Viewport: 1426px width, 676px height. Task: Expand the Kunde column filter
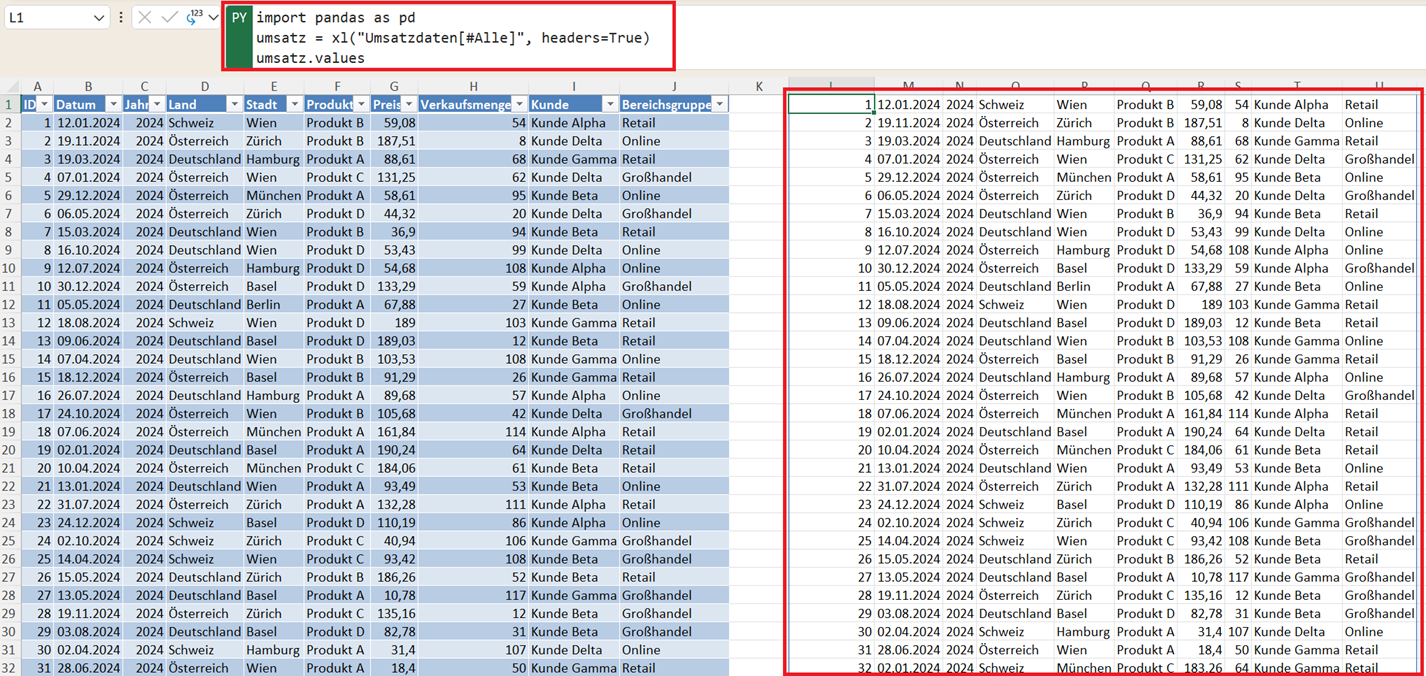609,105
